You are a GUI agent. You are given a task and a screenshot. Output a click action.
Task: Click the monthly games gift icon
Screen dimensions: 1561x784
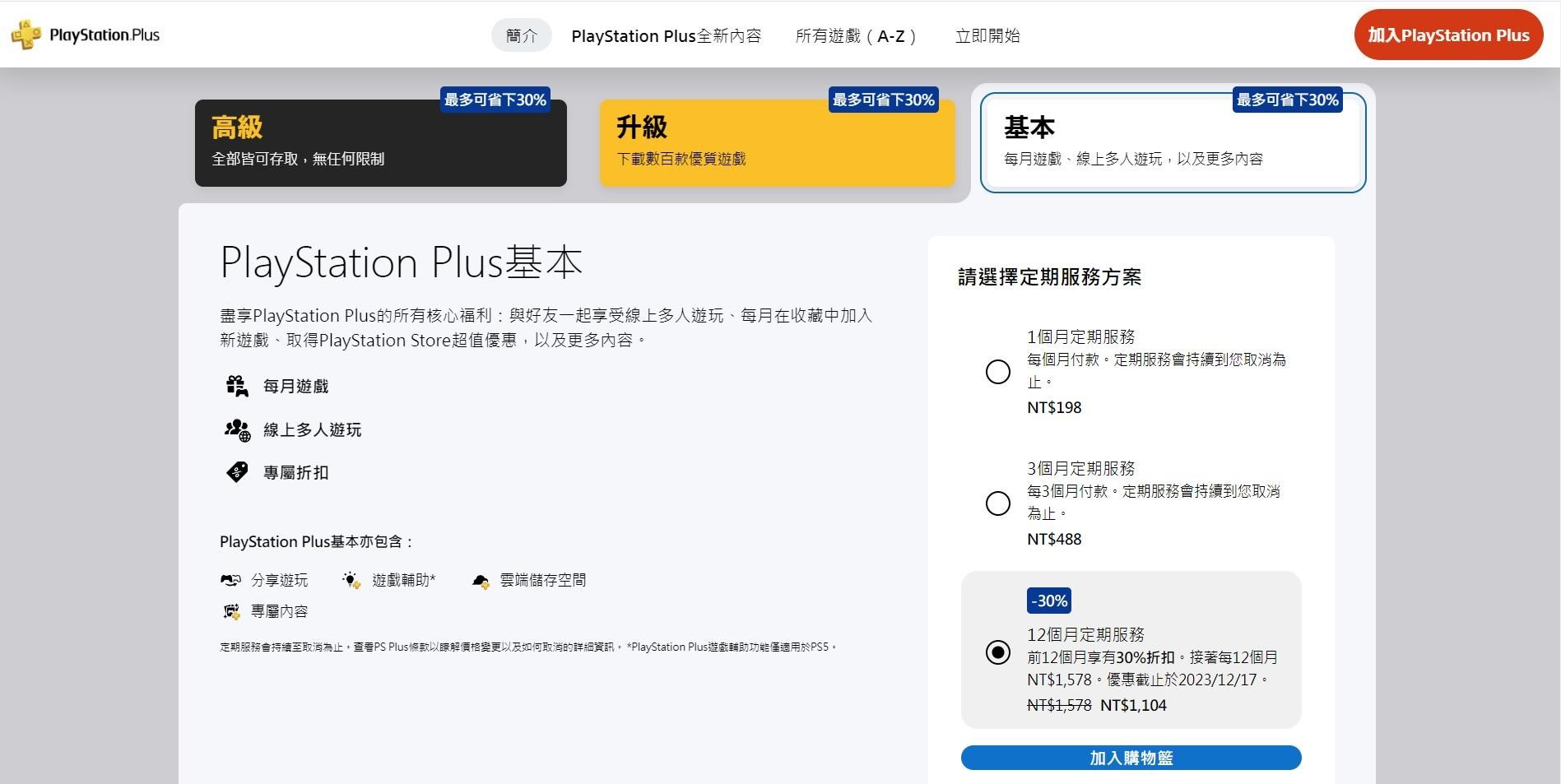(x=236, y=385)
